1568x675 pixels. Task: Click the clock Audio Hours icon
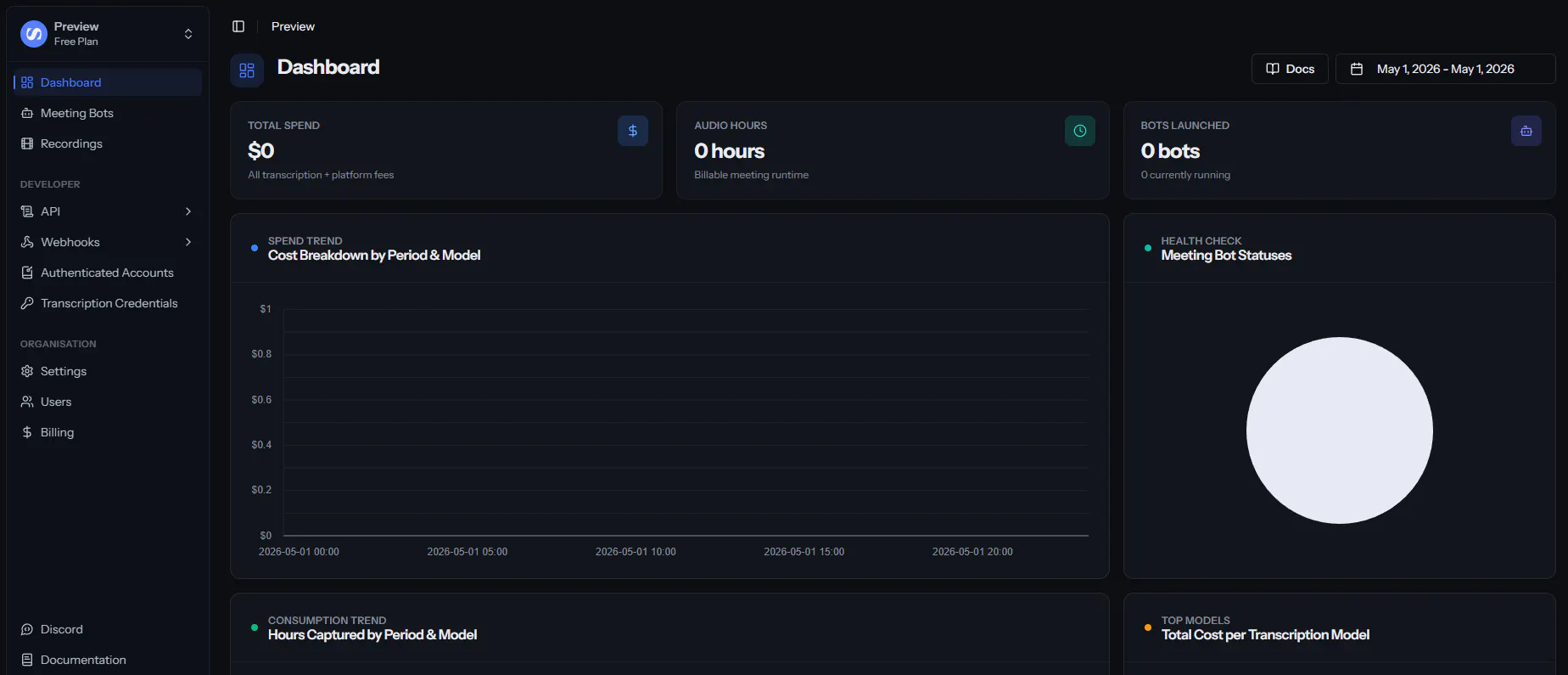tap(1080, 131)
